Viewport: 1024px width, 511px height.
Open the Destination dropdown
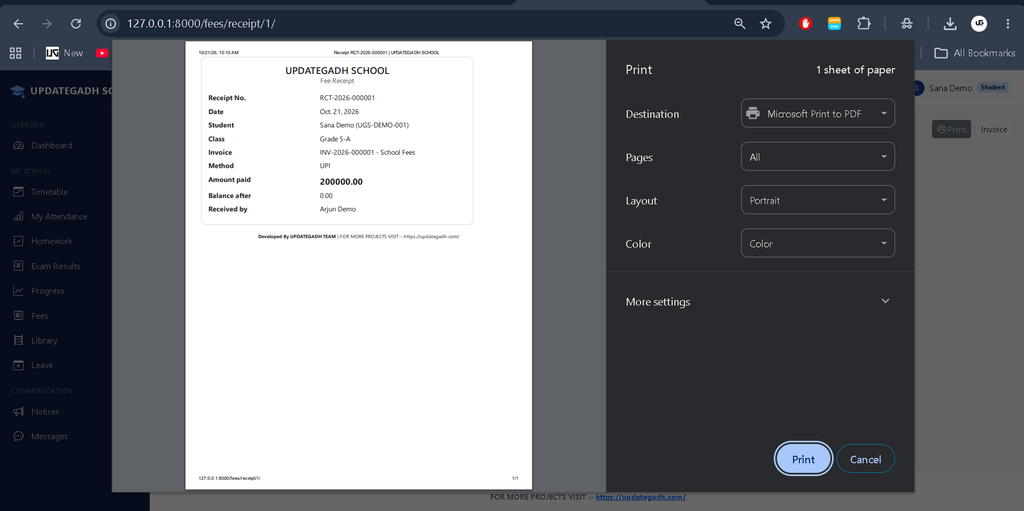(x=818, y=113)
